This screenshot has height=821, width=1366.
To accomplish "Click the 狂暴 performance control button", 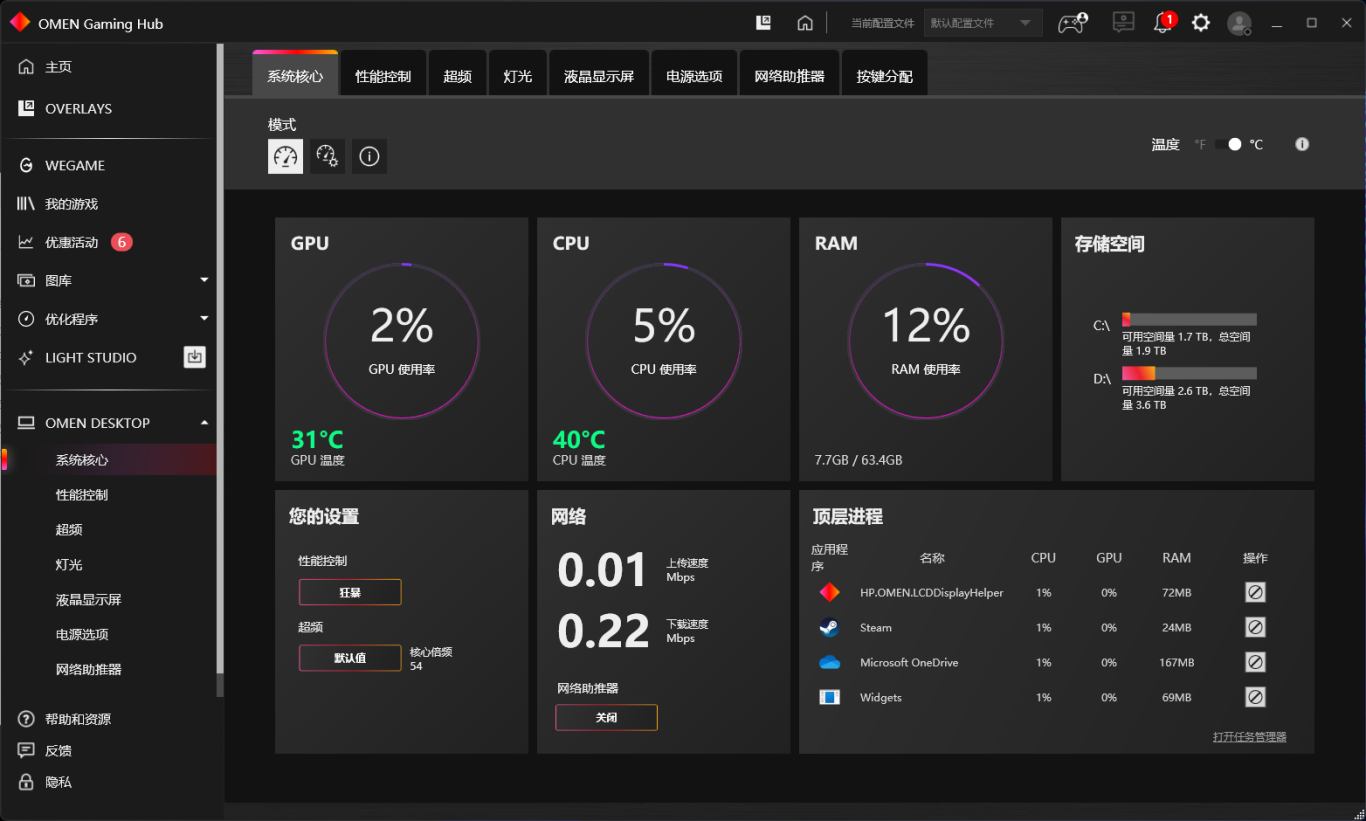I will pos(350,592).
